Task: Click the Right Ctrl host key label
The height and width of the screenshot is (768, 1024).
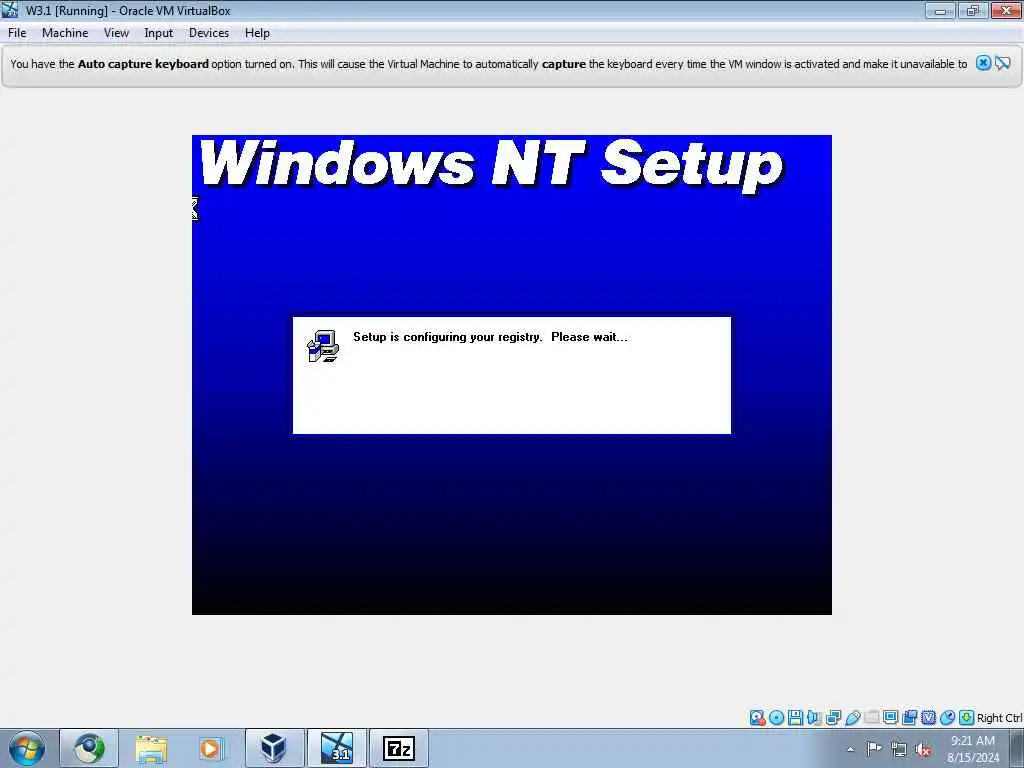Action: [1000, 718]
